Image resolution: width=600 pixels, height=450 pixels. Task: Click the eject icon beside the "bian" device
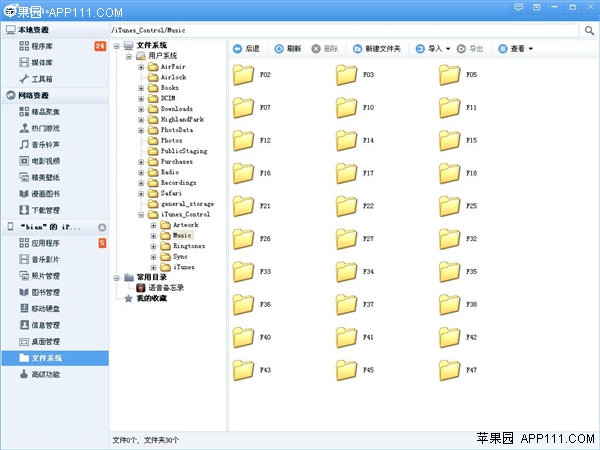click(102, 228)
